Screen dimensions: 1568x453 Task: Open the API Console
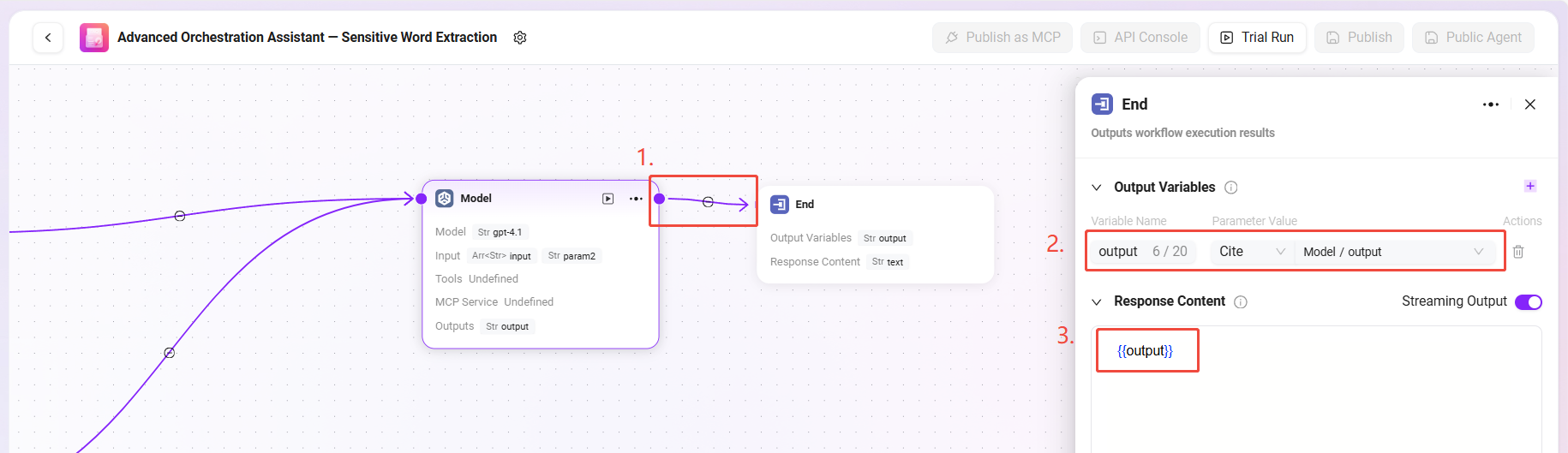click(1140, 38)
